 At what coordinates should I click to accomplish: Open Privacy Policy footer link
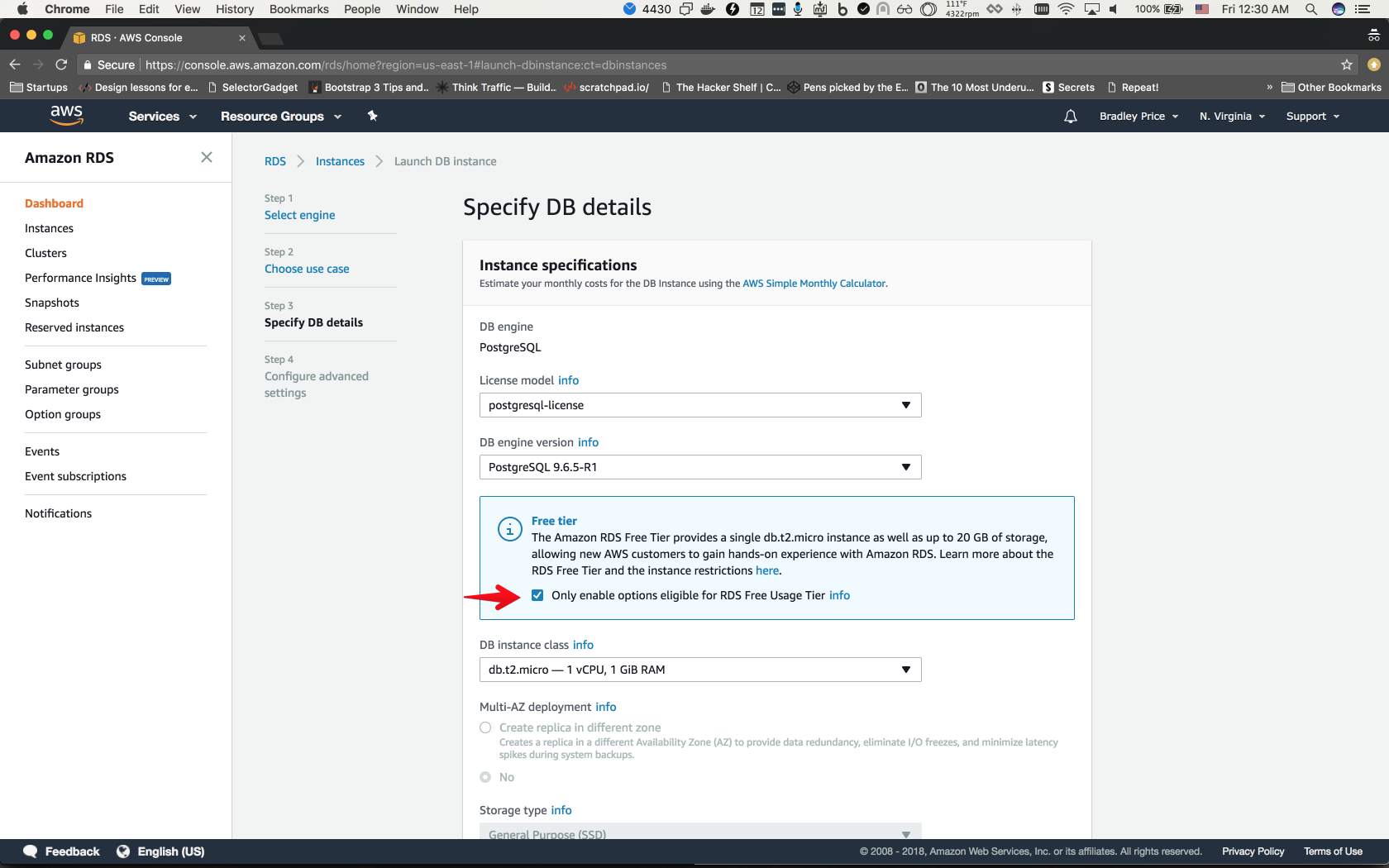[1253, 851]
